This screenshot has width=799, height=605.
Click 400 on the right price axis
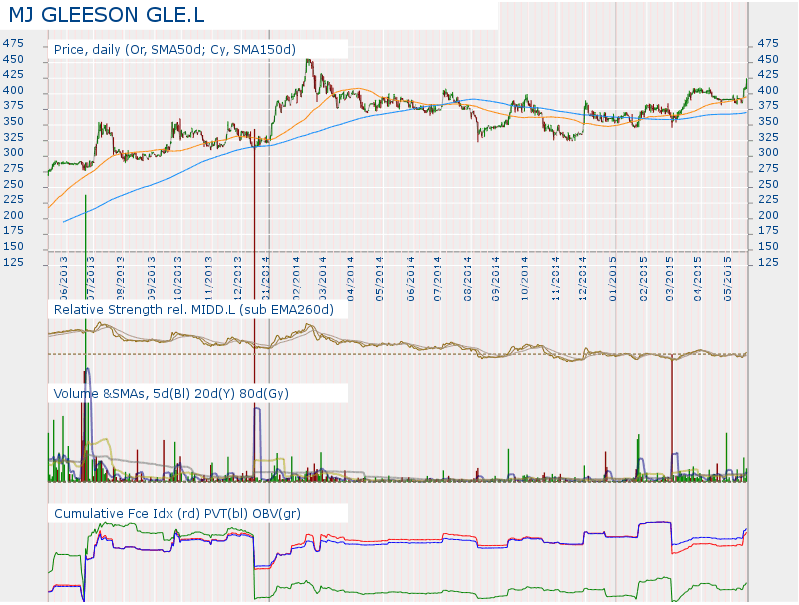coord(768,90)
